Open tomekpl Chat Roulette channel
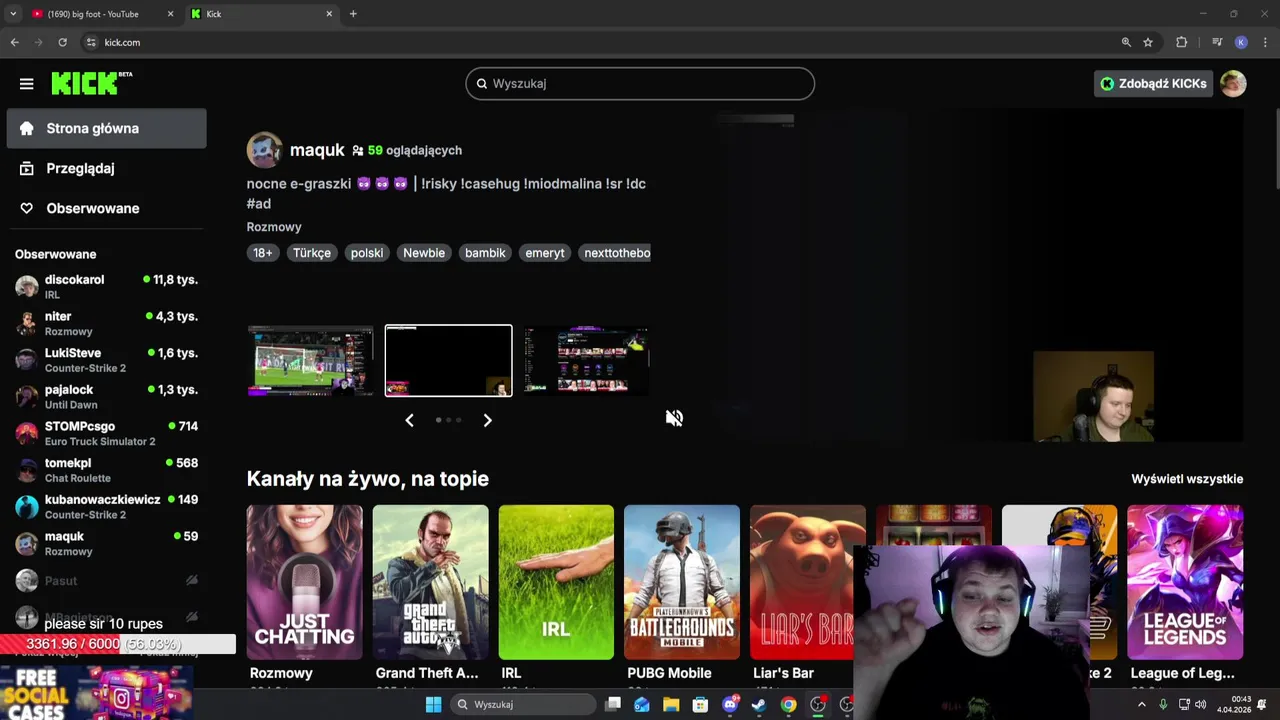Screen dimensions: 1280x720 106,470
